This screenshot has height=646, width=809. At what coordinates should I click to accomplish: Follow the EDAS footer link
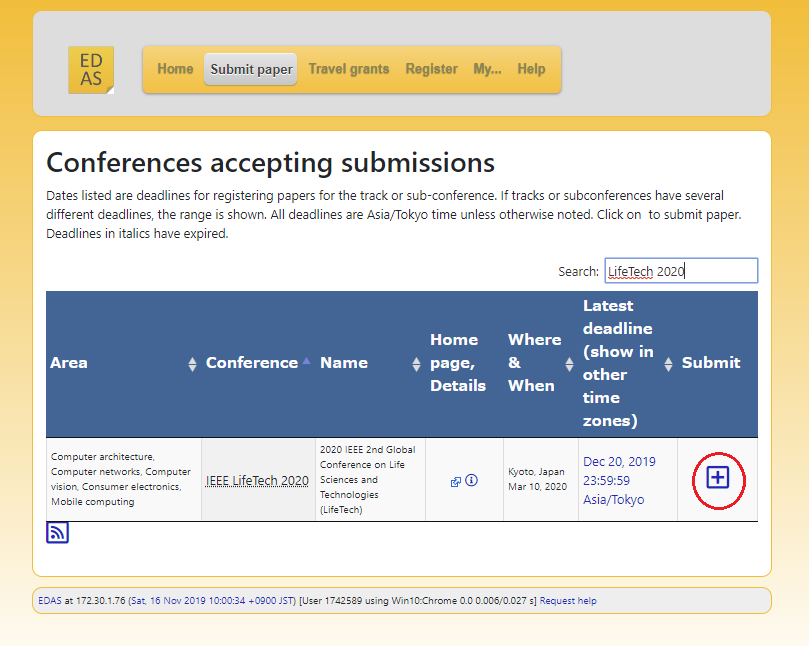(x=50, y=601)
